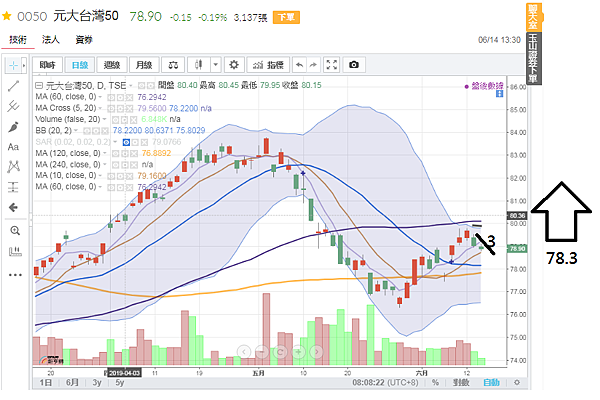The width and height of the screenshot is (600, 400).
Task: Click the zoom in magnifier tool
Action: pyautogui.click(x=14, y=230)
